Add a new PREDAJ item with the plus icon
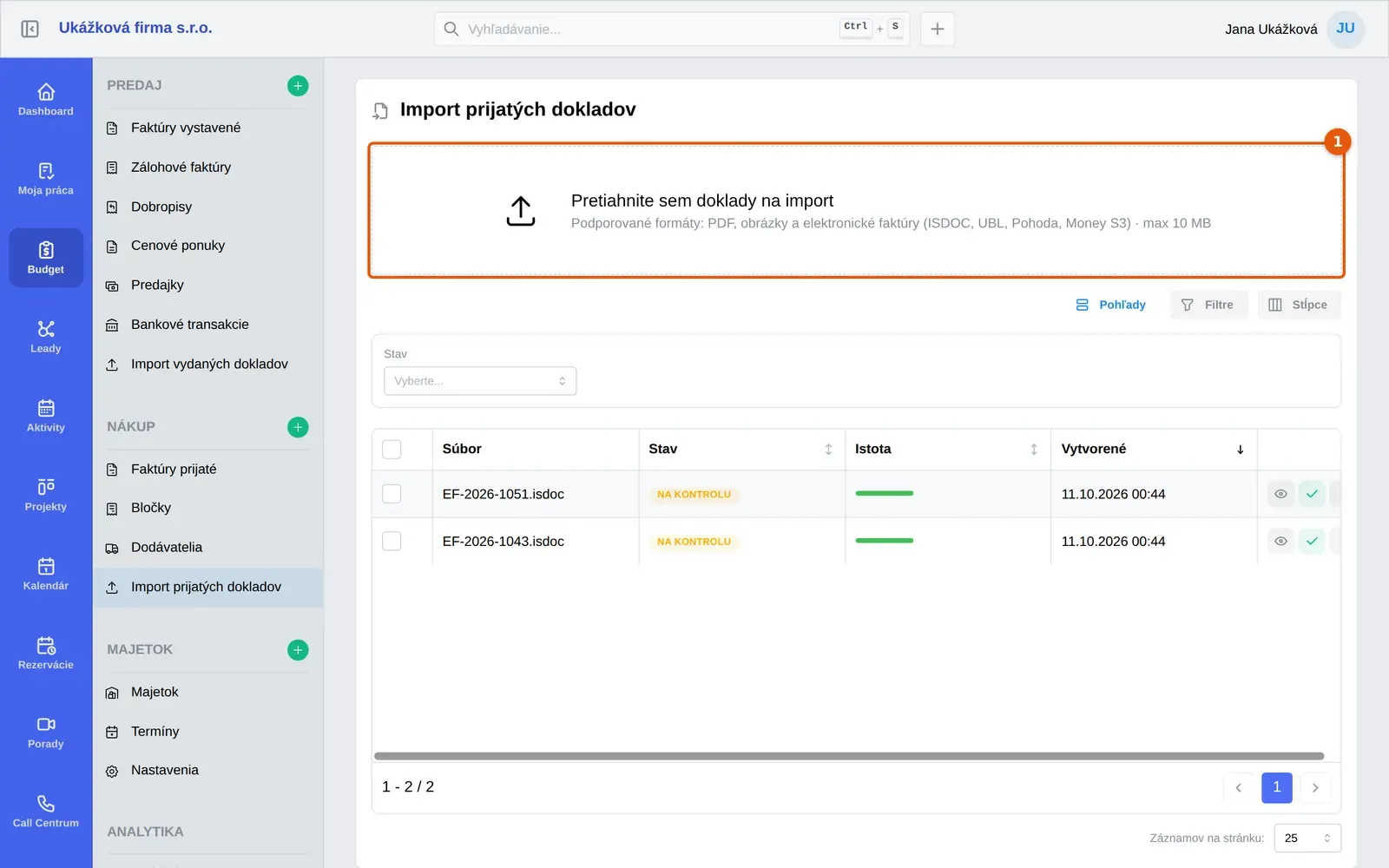The width and height of the screenshot is (1389, 868). (298, 86)
